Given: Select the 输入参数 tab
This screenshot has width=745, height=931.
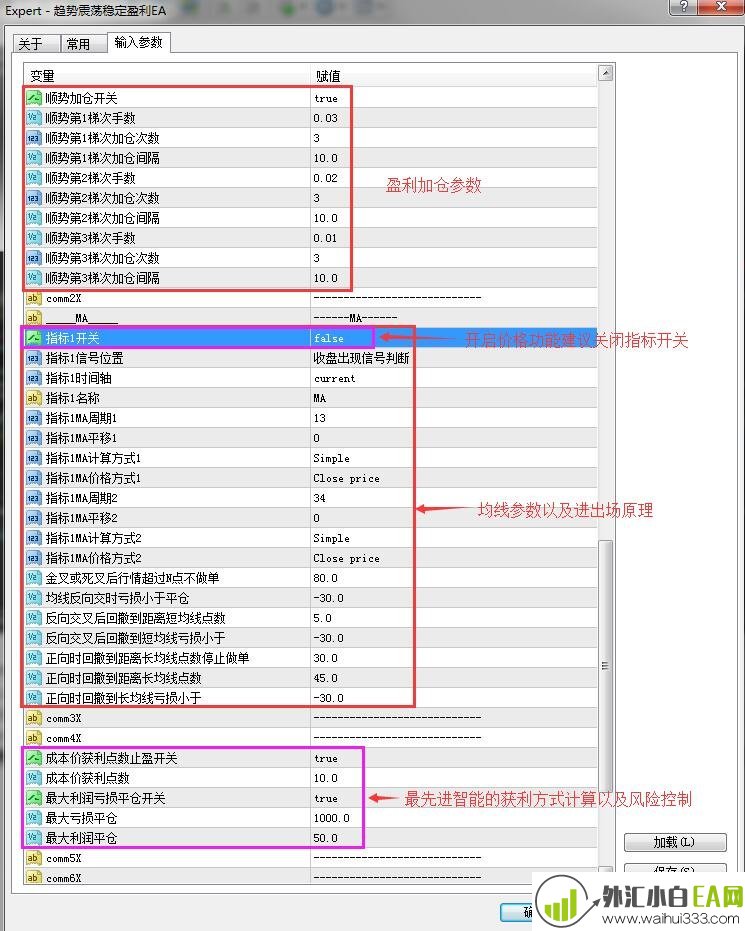Looking at the screenshot, I should (x=139, y=42).
